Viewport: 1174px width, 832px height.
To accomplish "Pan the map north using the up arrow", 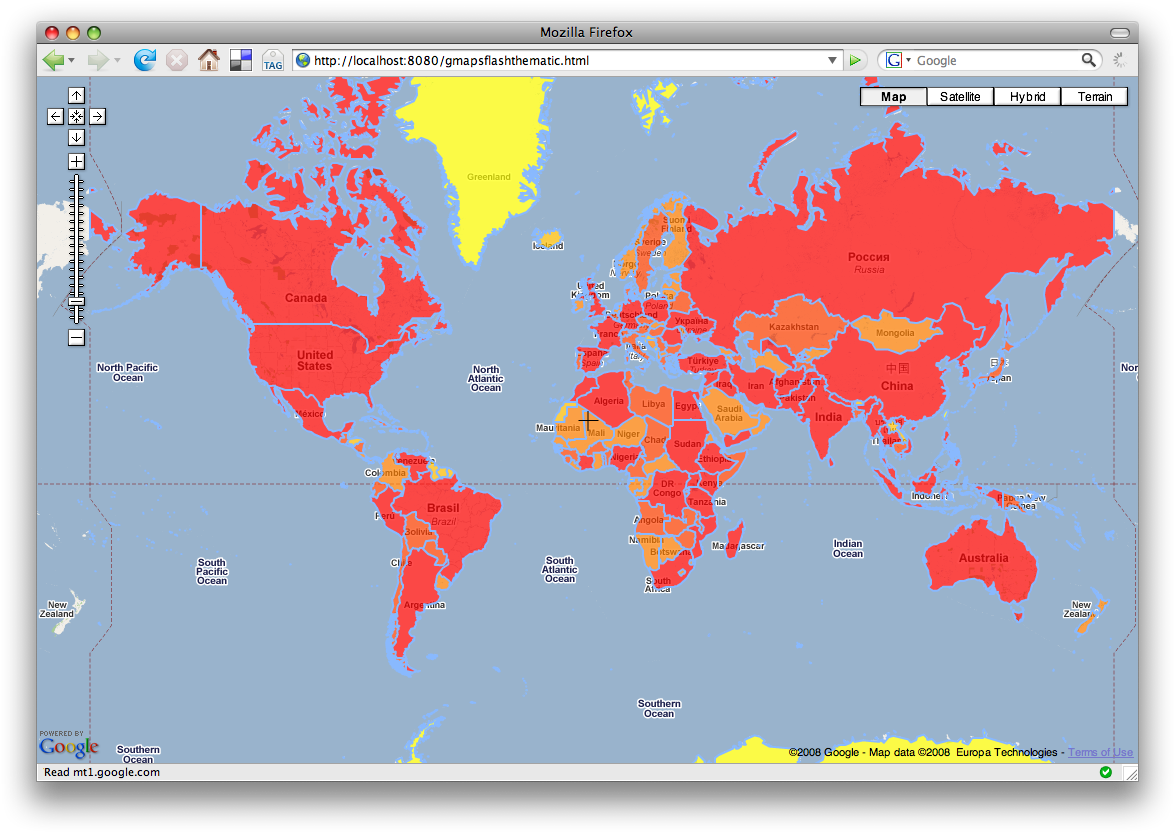I will coord(76,95).
